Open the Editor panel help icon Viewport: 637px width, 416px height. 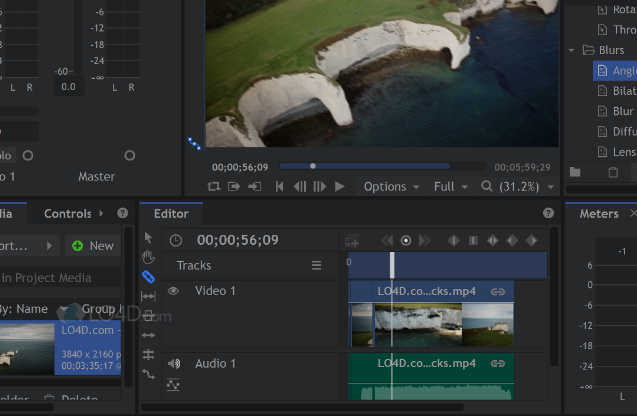548,213
